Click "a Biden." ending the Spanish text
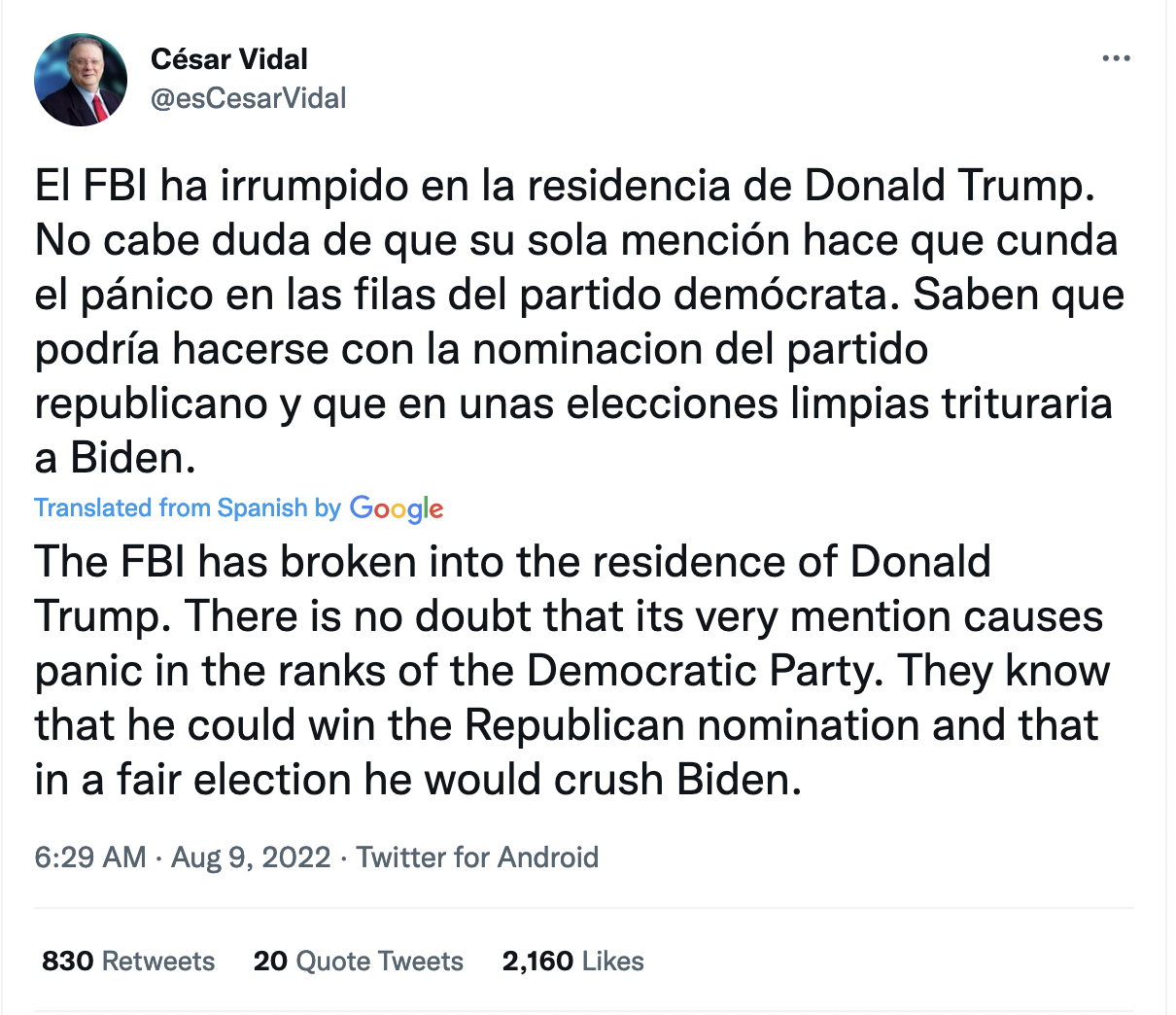This screenshot has height=1015, width=1176. [115, 458]
